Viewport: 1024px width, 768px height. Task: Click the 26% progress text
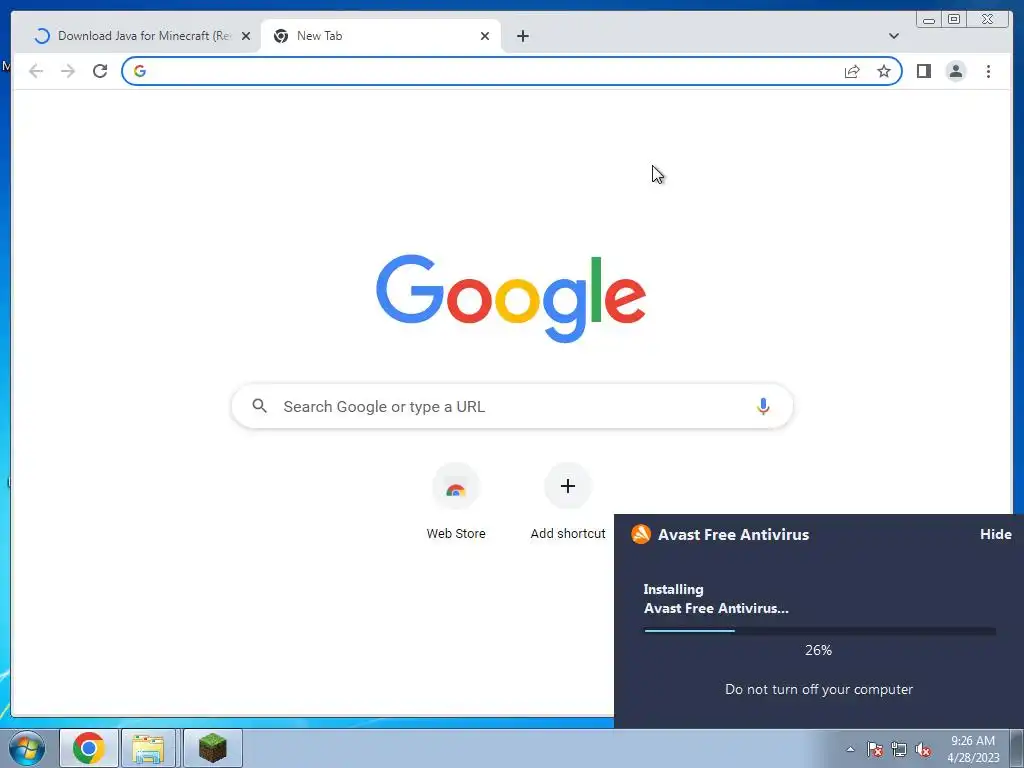[818, 650]
